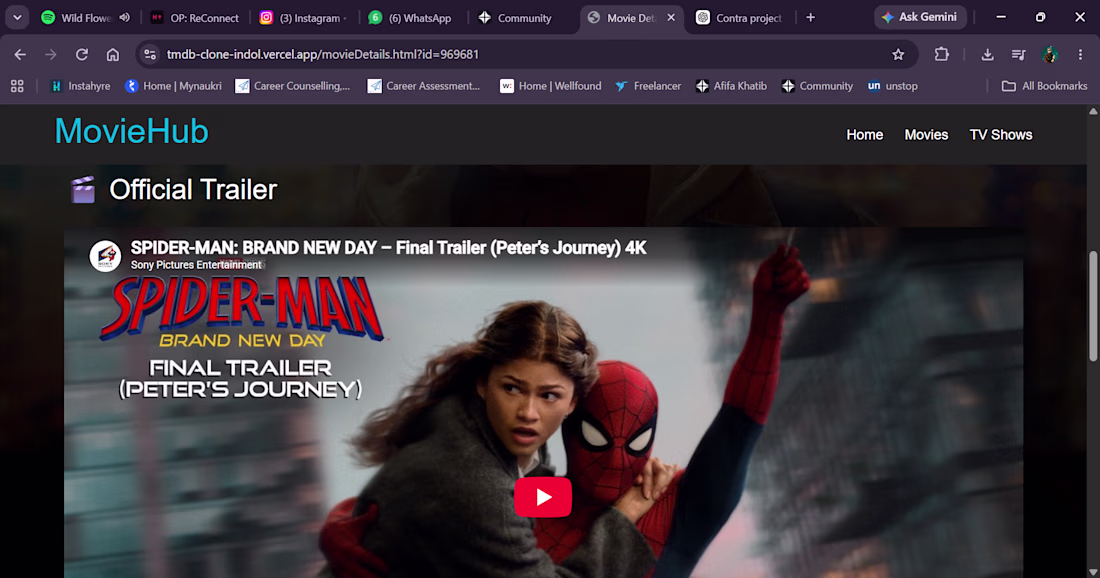Viewport: 1100px width, 578px height.
Task: Open the downloads icon in toolbar
Action: pos(987,55)
